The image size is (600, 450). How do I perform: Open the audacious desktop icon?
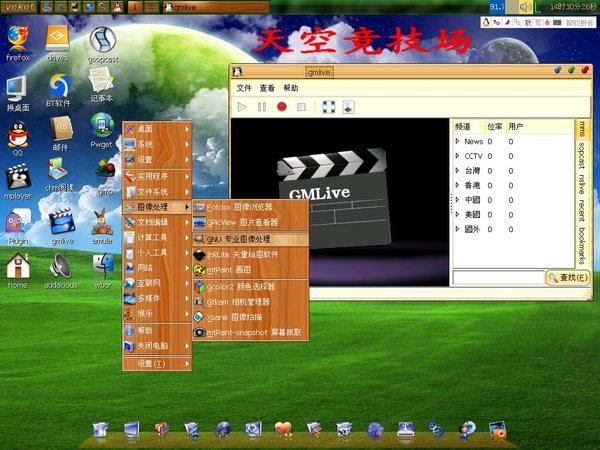(x=61, y=266)
